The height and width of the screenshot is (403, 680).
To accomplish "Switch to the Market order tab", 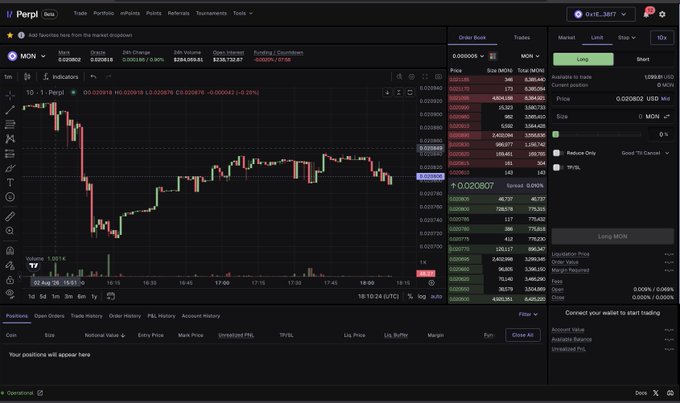I will [x=566, y=38].
